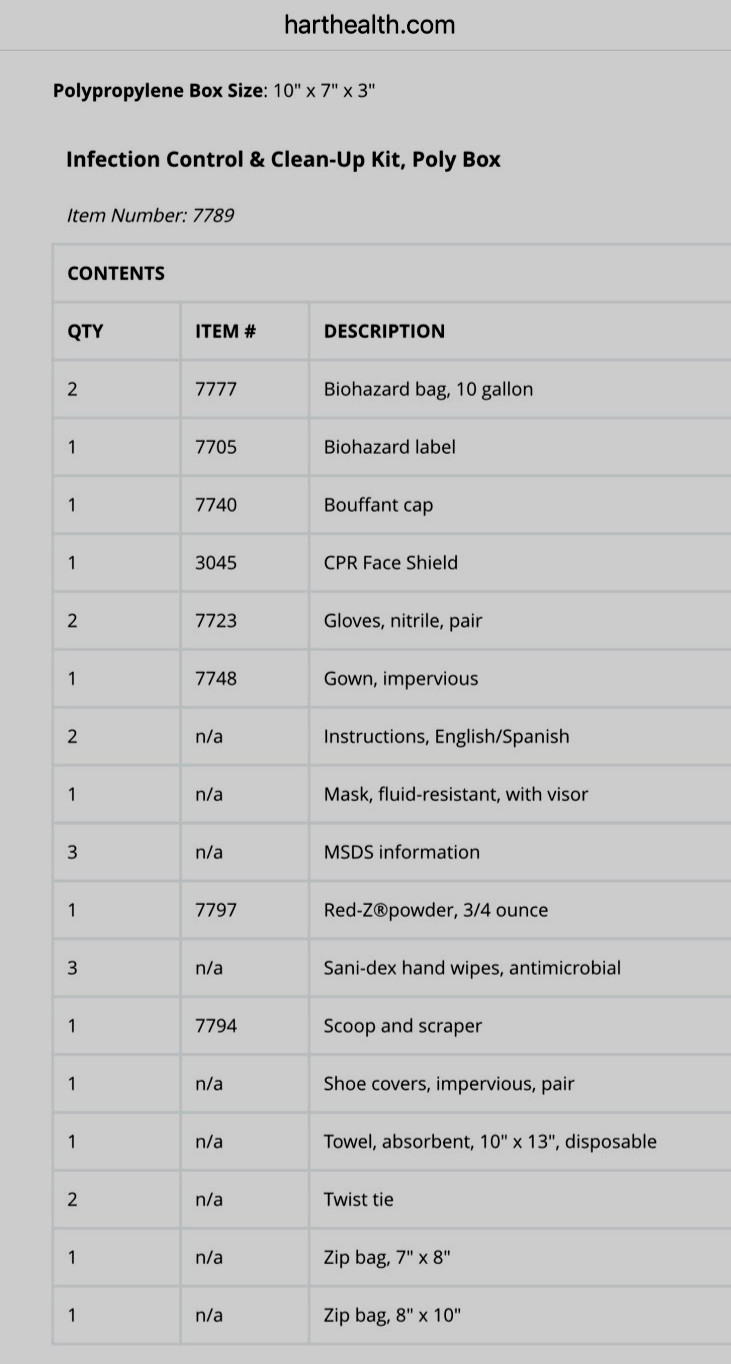Tap the harthealth.com address bar
The height and width of the screenshot is (1364, 731).
[x=369, y=25]
